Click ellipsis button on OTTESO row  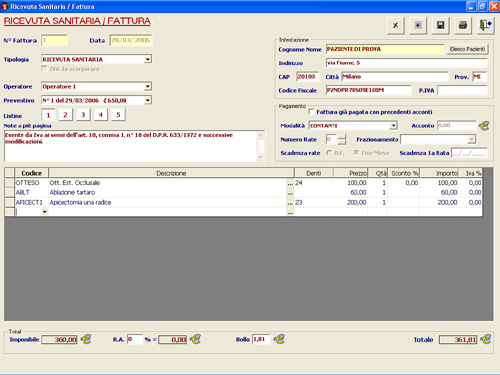(290, 183)
